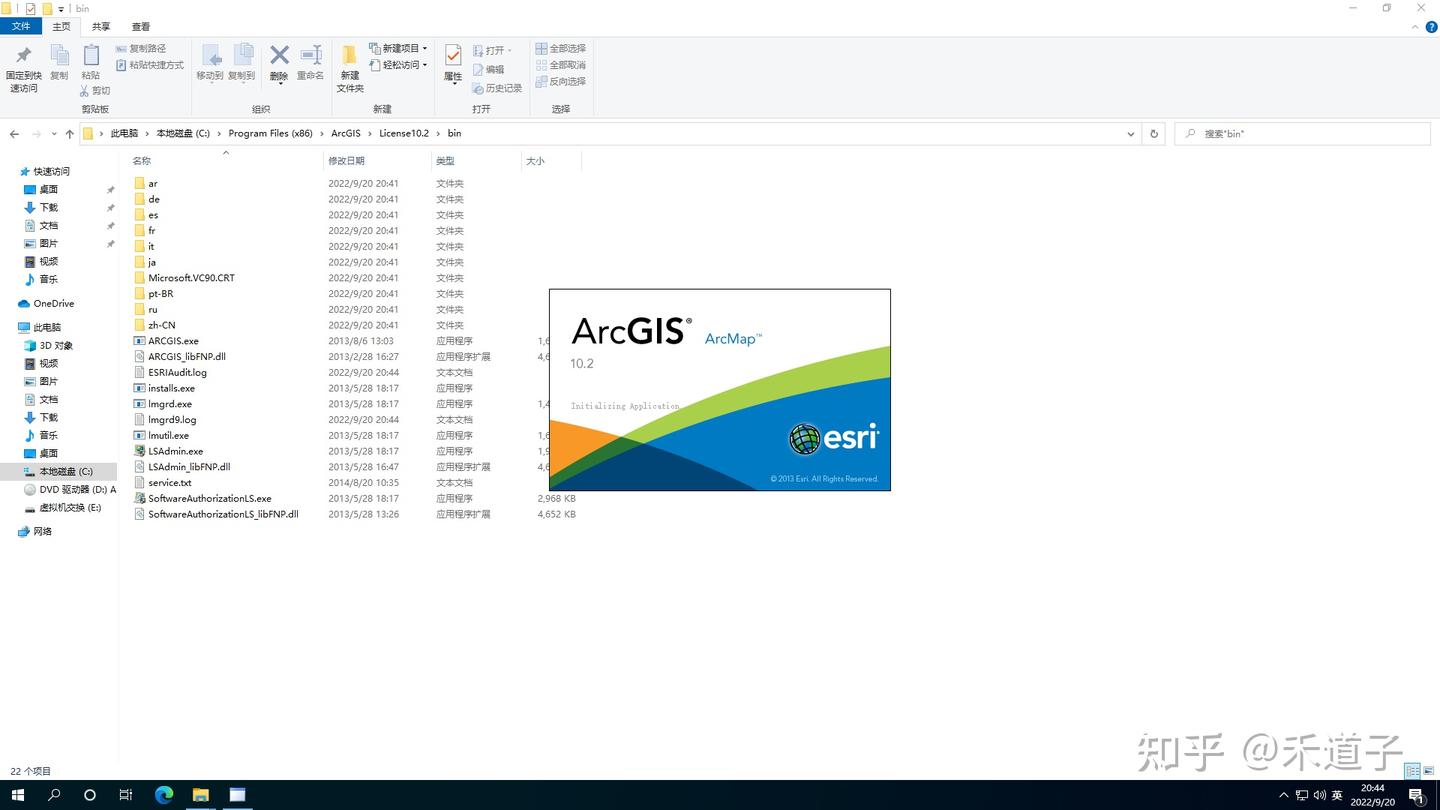Open the 文件 menu
Image resolution: width=1440 pixels, height=810 pixels.
(x=22, y=26)
